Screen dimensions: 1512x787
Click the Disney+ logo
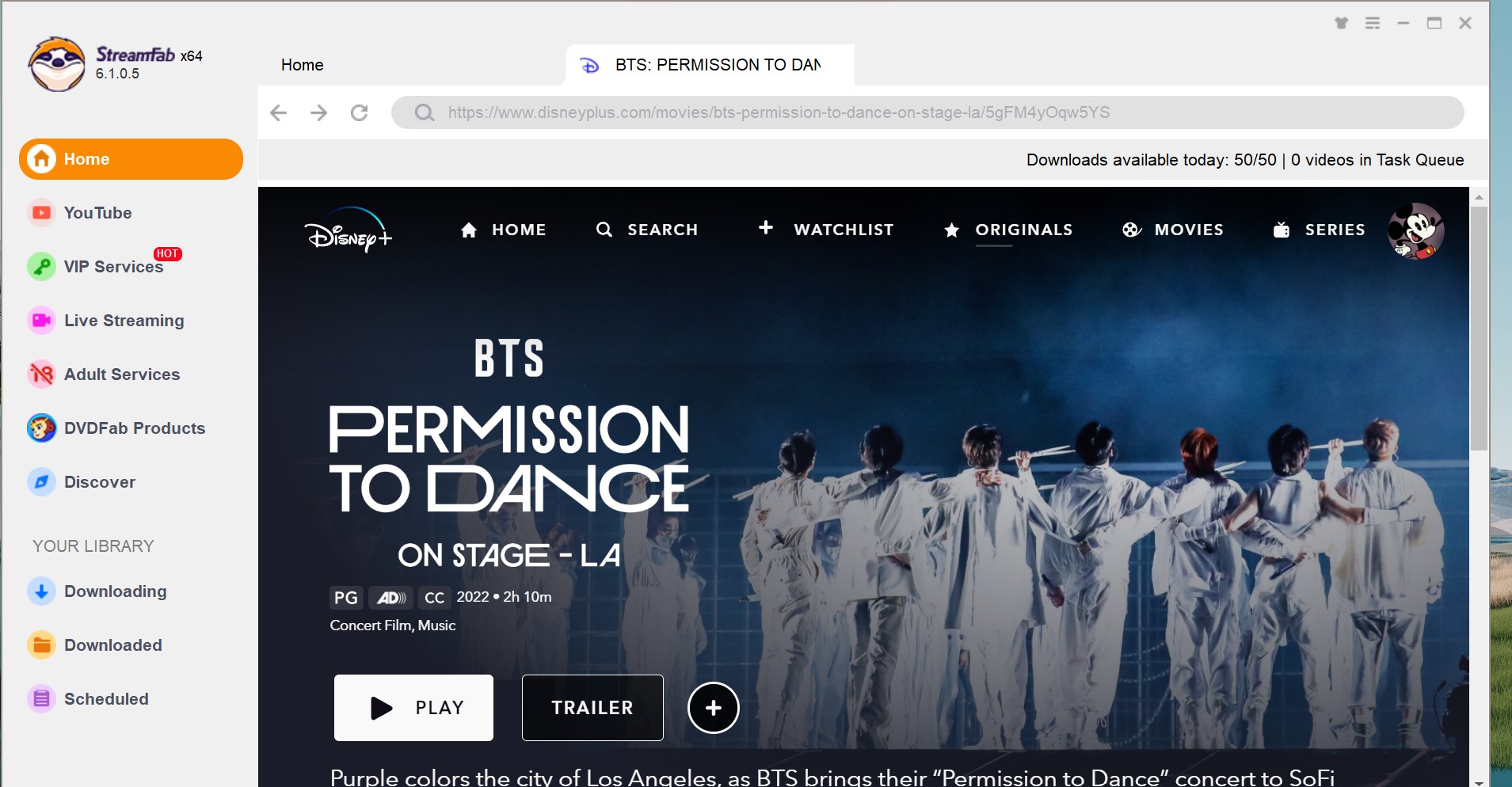tap(348, 230)
